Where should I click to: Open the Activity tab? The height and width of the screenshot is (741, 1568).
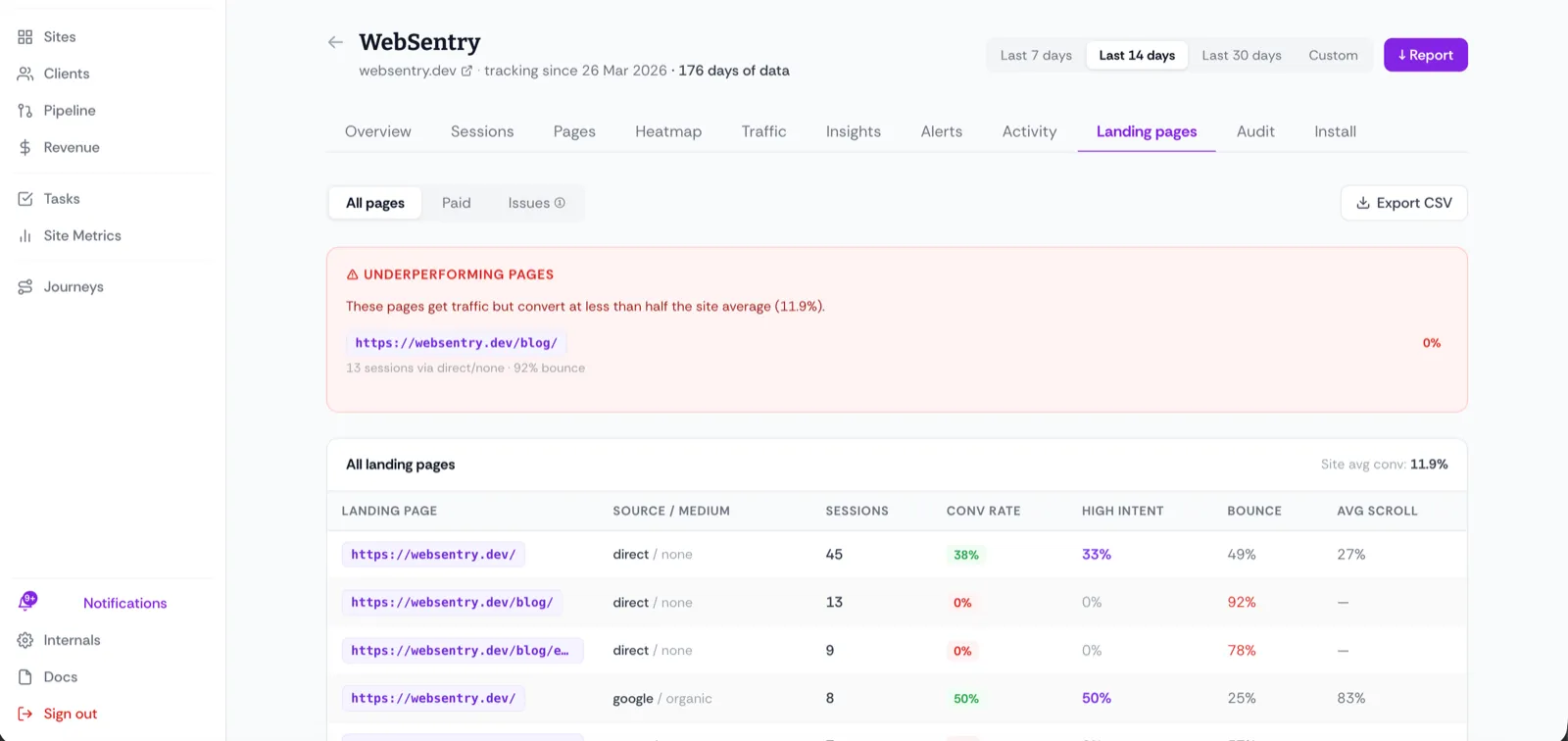1030,131
